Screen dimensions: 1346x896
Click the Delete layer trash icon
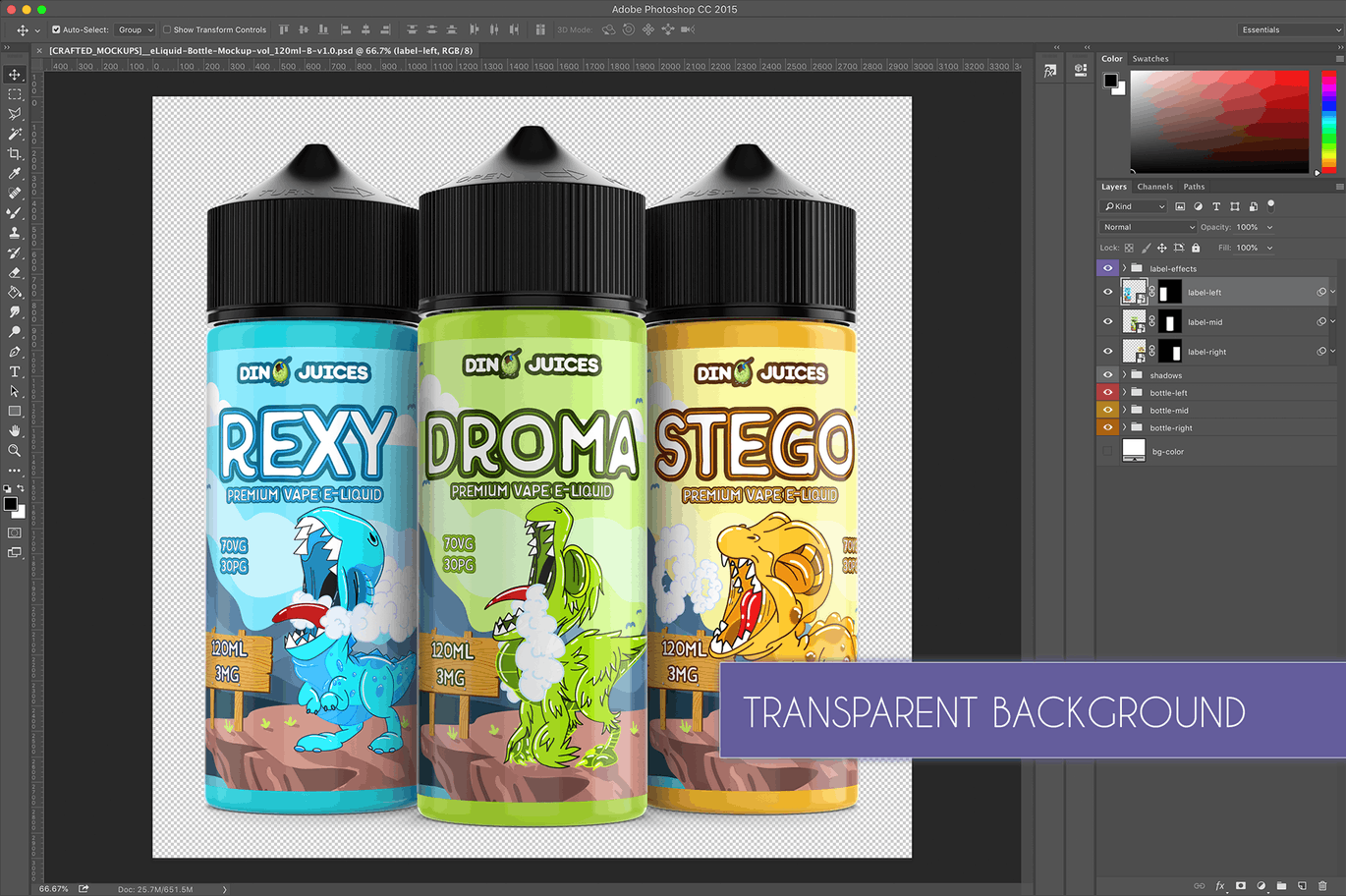click(1322, 885)
